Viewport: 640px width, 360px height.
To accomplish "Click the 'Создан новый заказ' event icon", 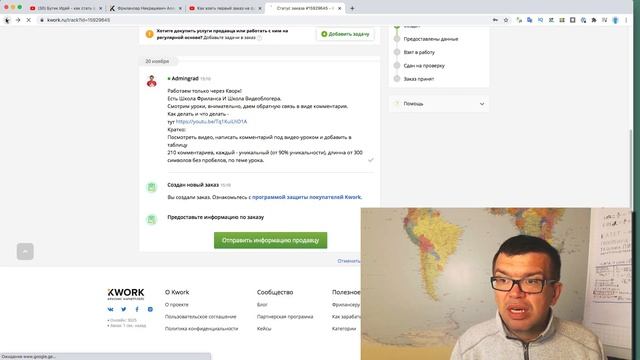I will click(x=151, y=187).
